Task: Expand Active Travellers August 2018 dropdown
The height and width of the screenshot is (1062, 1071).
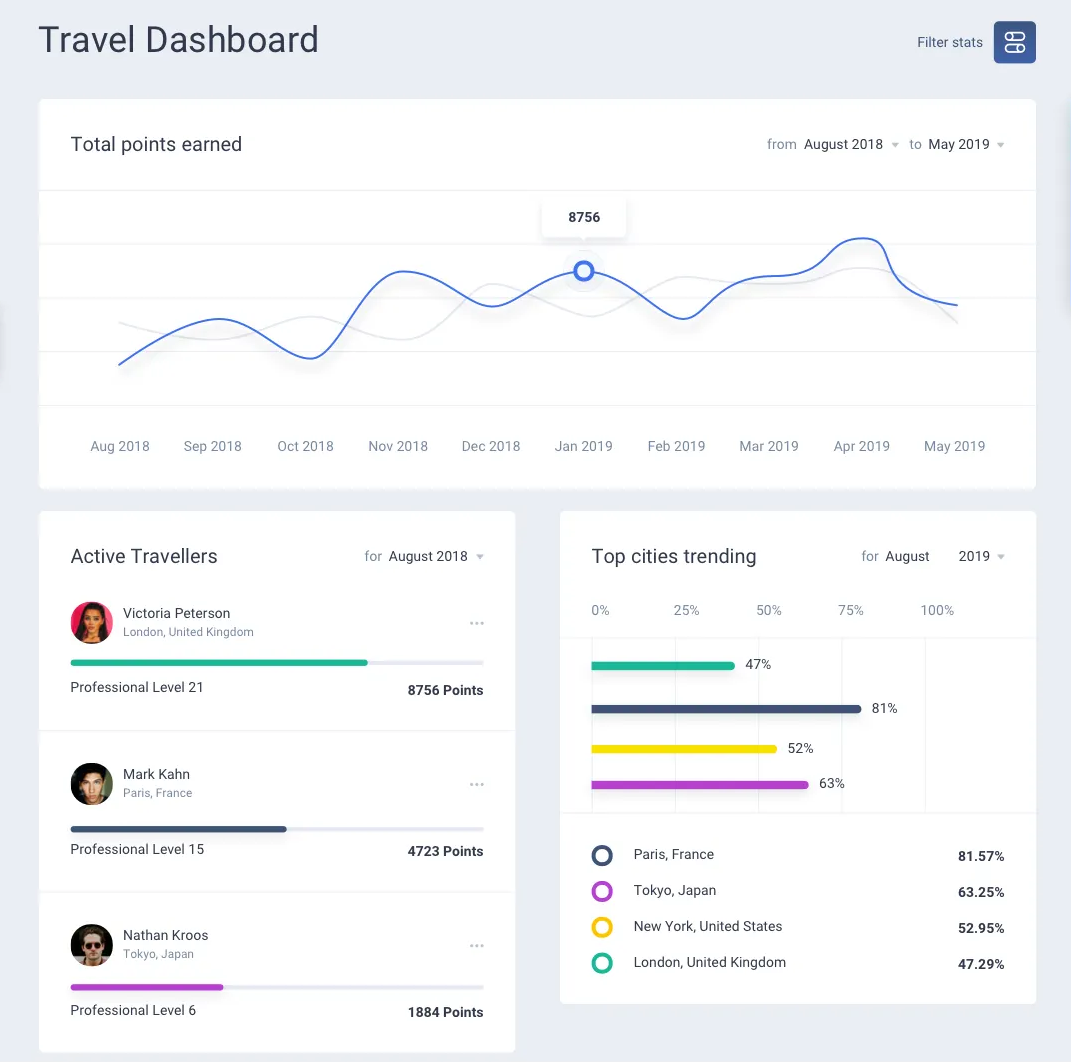Action: coord(436,557)
